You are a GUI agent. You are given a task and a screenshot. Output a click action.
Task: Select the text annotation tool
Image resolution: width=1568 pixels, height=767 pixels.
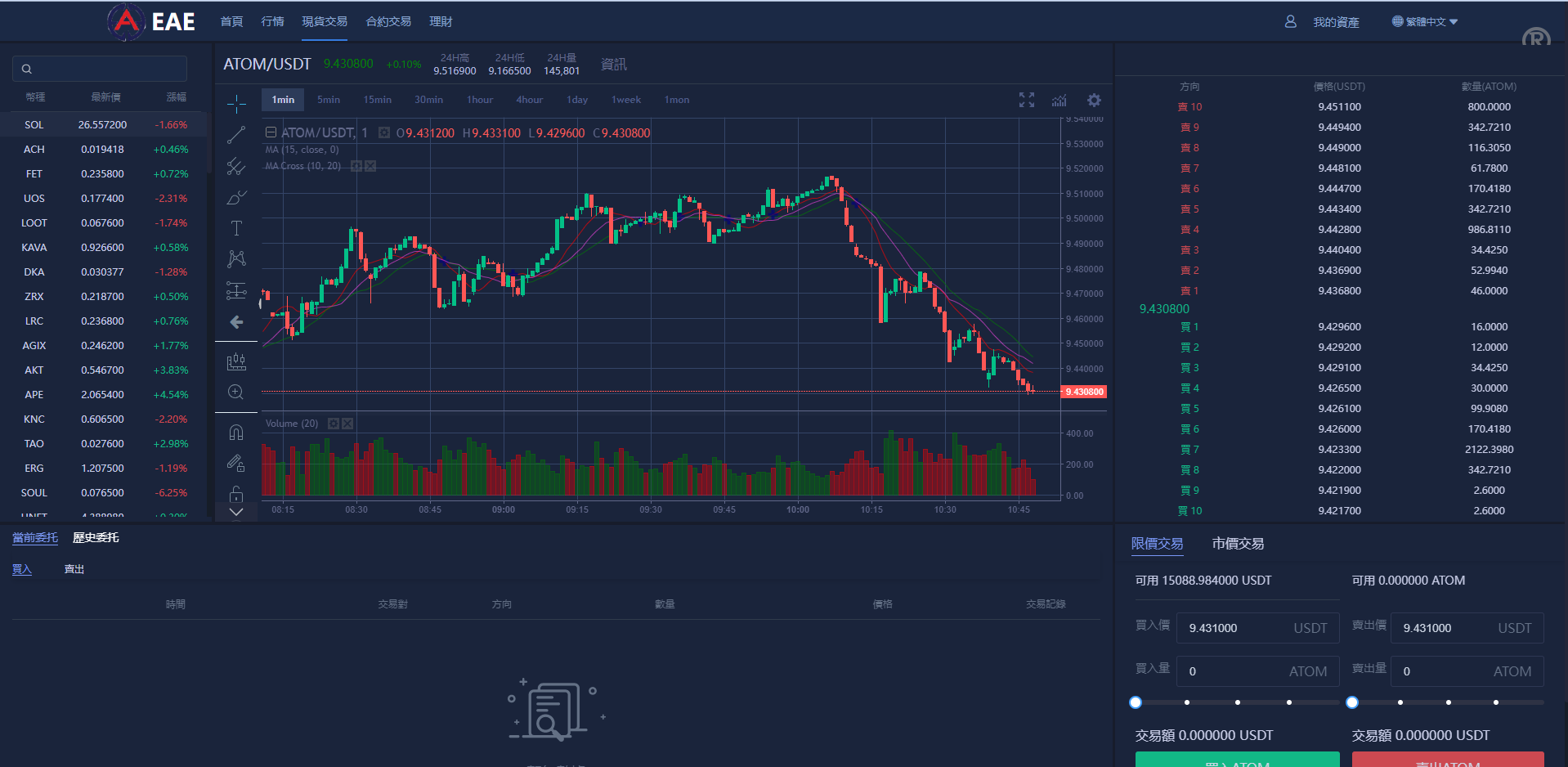click(236, 228)
